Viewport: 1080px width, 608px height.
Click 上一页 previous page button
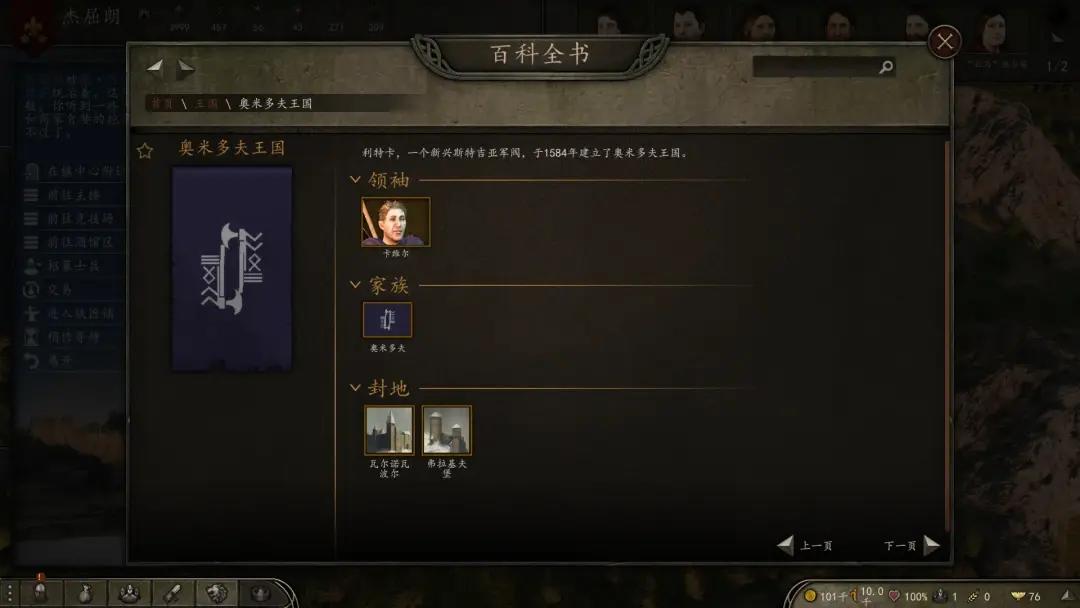pos(805,545)
